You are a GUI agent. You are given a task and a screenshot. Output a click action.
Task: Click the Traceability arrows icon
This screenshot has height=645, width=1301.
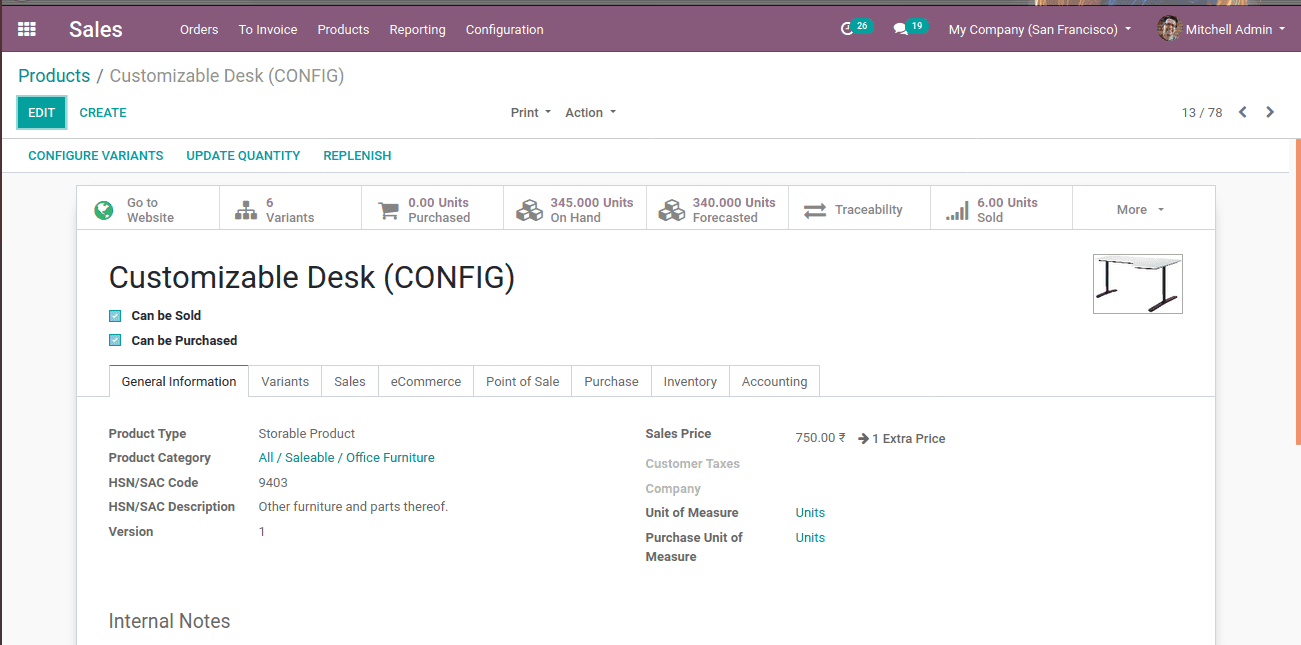click(815, 210)
